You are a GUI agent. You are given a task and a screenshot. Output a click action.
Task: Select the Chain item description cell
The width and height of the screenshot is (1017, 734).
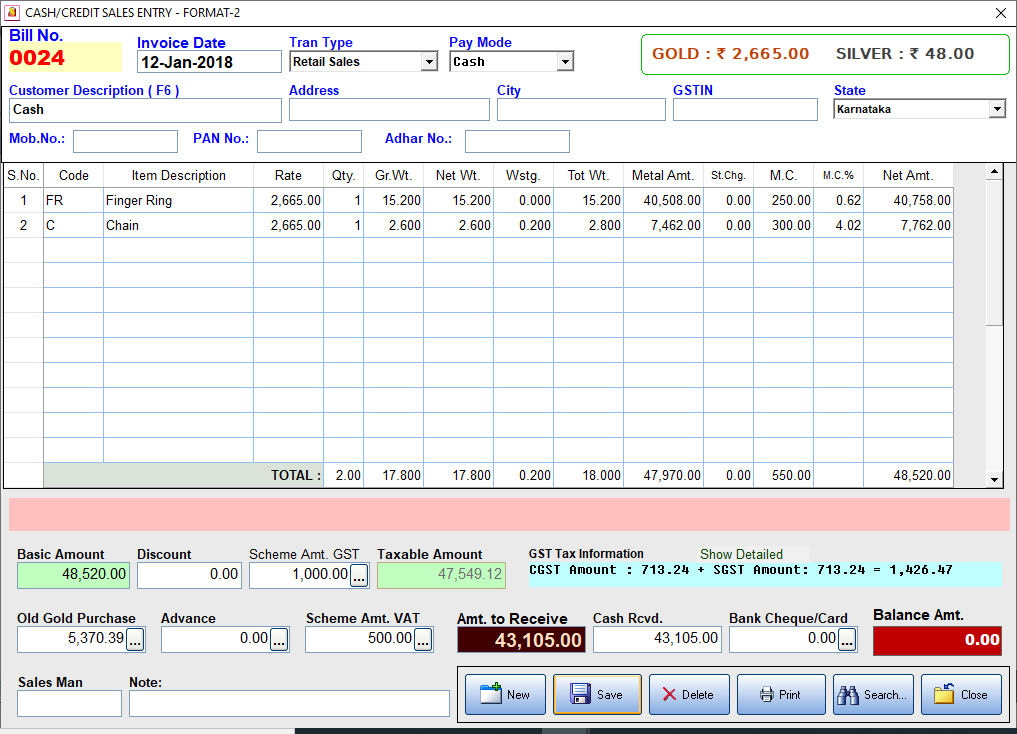click(178, 226)
